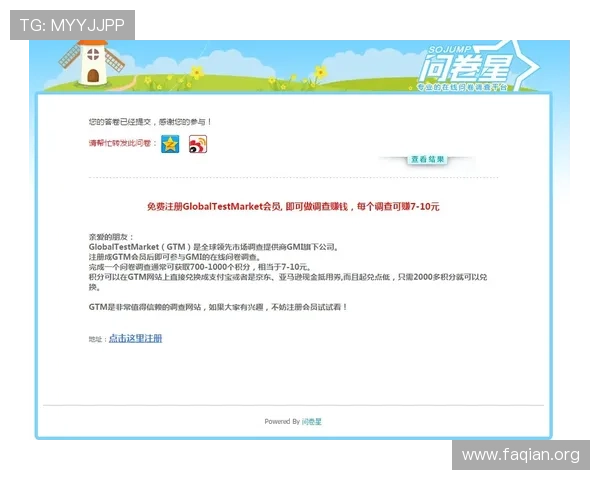The height and width of the screenshot is (480, 600).
Task: Click the text 您的答卷已经提交
Action: (120, 122)
